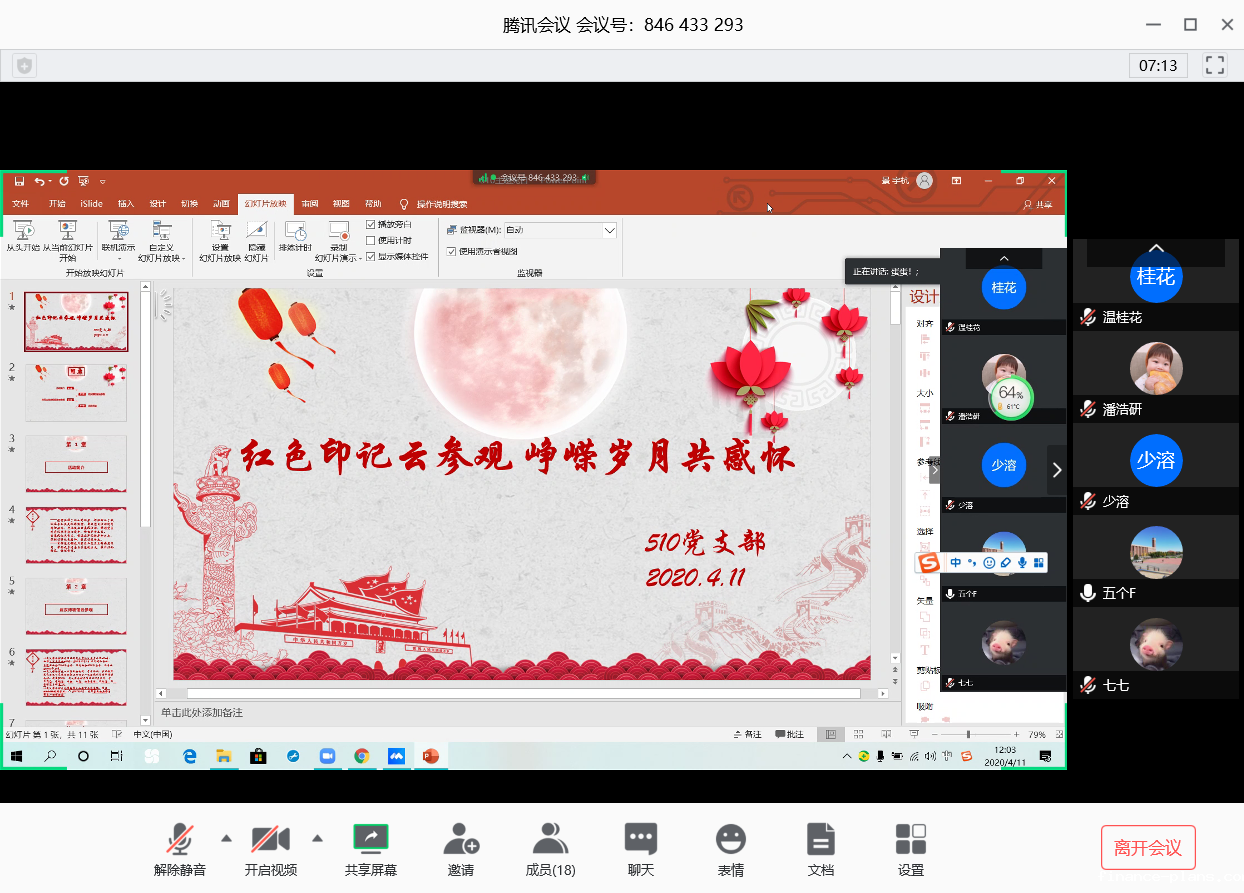
Task: Toggle the 播放旁白 checkbox
Action: (371, 224)
